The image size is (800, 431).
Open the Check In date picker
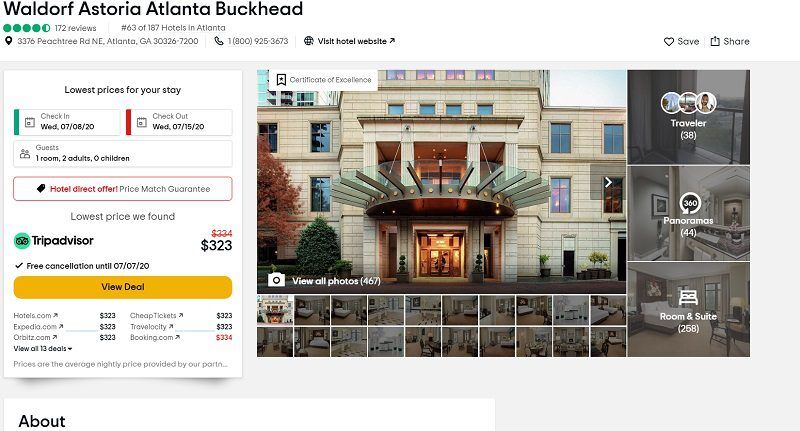pyautogui.click(x=67, y=122)
